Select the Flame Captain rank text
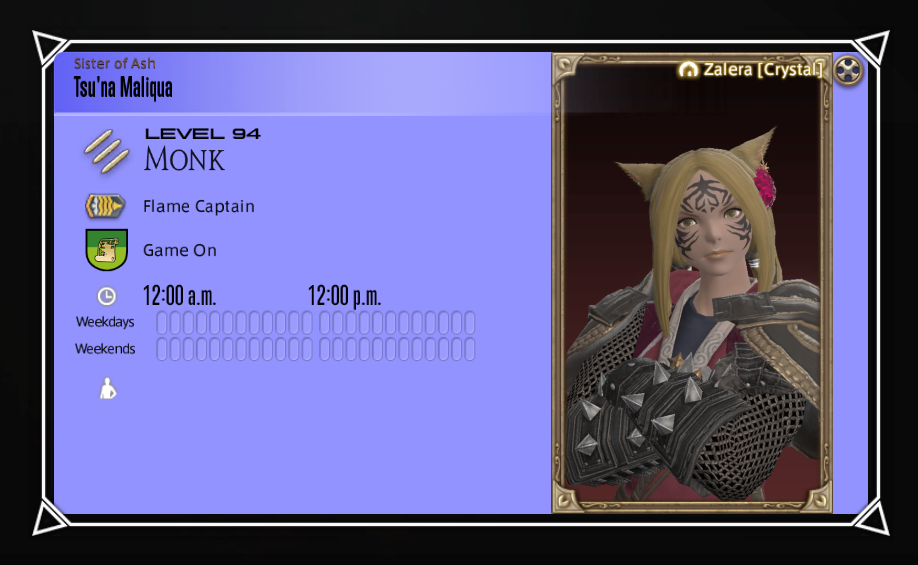The width and height of the screenshot is (918, 565). [x=199, y=207]
